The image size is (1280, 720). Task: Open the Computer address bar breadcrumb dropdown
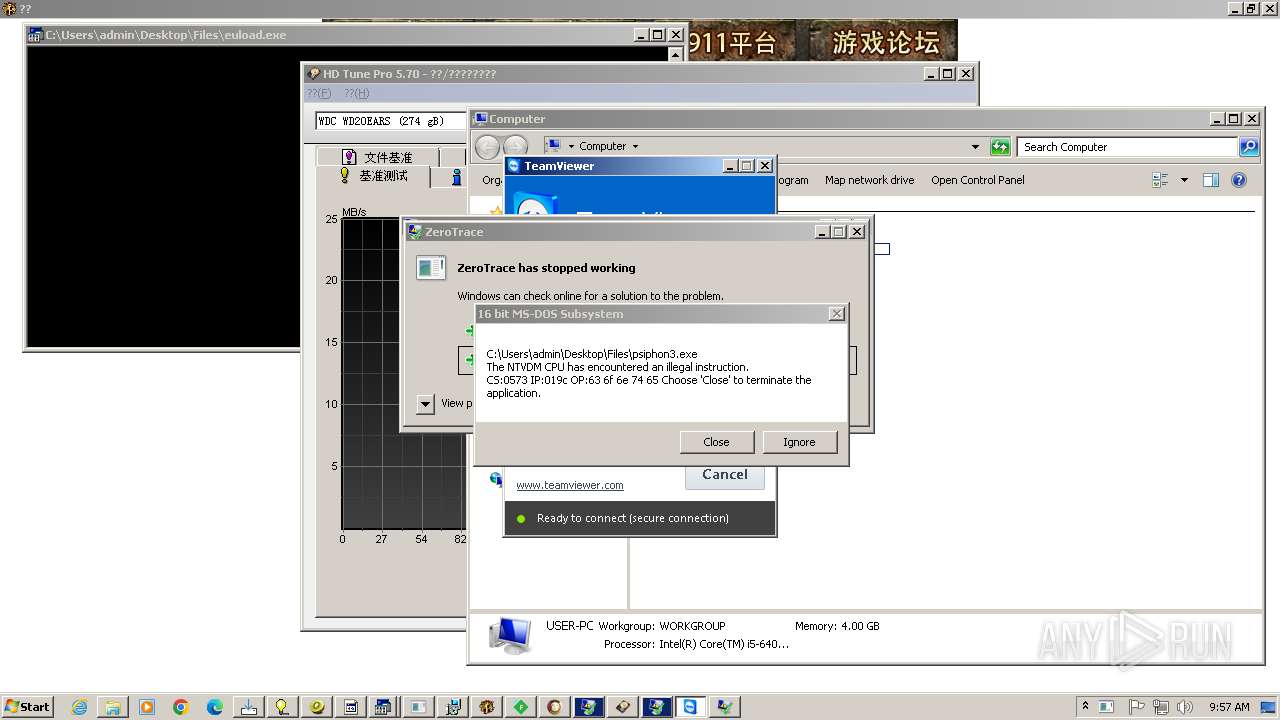[635, 146]
